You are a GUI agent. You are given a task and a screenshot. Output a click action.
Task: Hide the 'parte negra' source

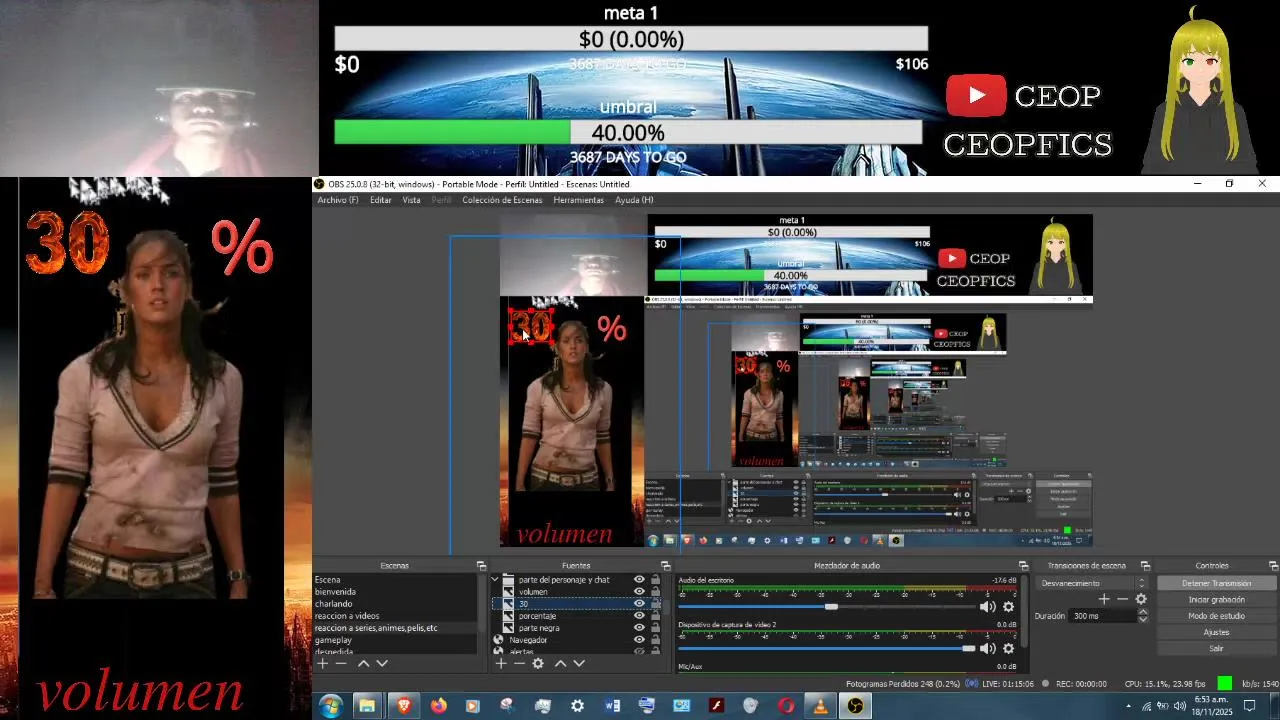click(639, 628)
